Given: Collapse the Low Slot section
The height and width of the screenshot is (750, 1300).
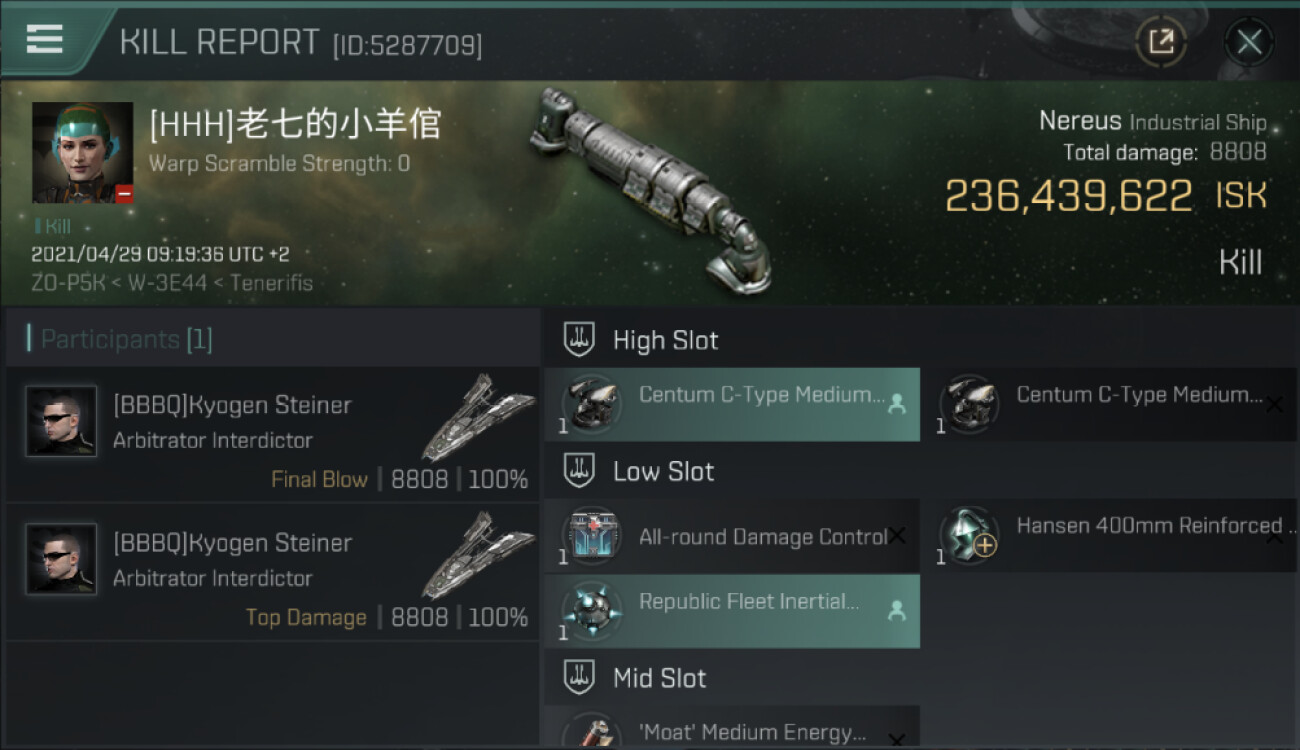Looking at the screenshot, I should [579, 471].
